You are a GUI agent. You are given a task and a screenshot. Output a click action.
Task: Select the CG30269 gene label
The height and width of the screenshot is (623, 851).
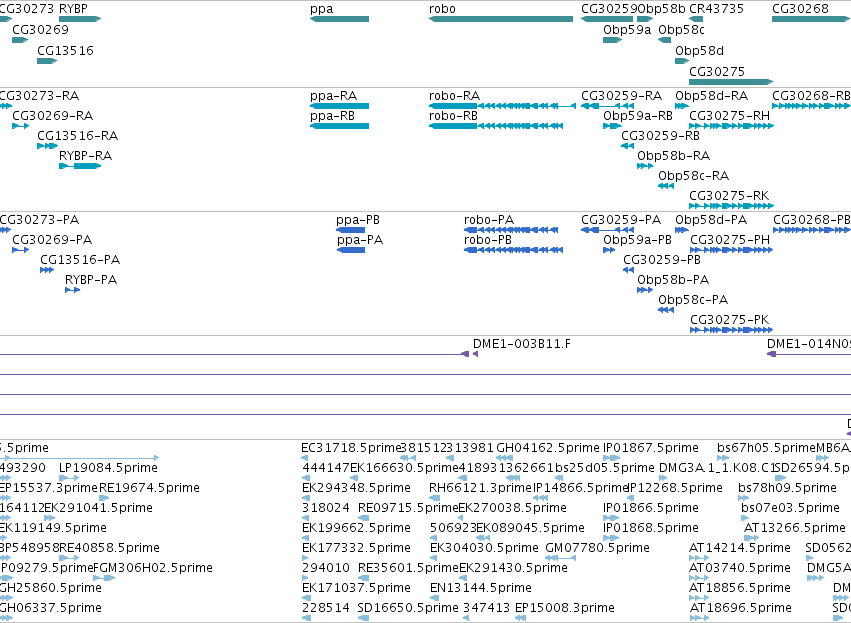click(41, 29)
